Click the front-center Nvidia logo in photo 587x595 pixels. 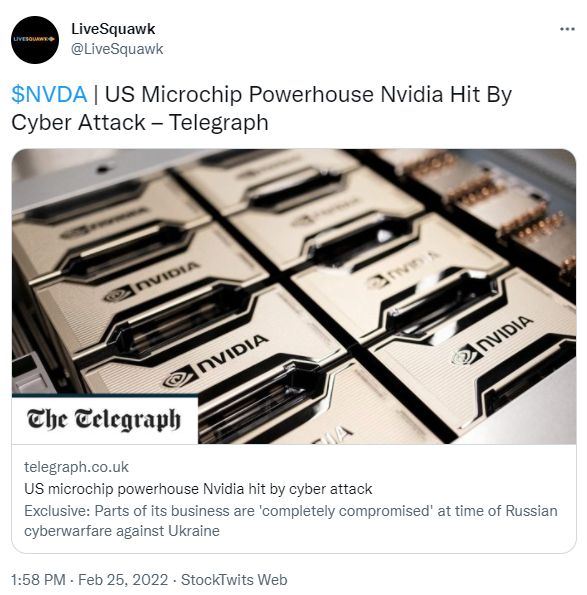point(216,360)
